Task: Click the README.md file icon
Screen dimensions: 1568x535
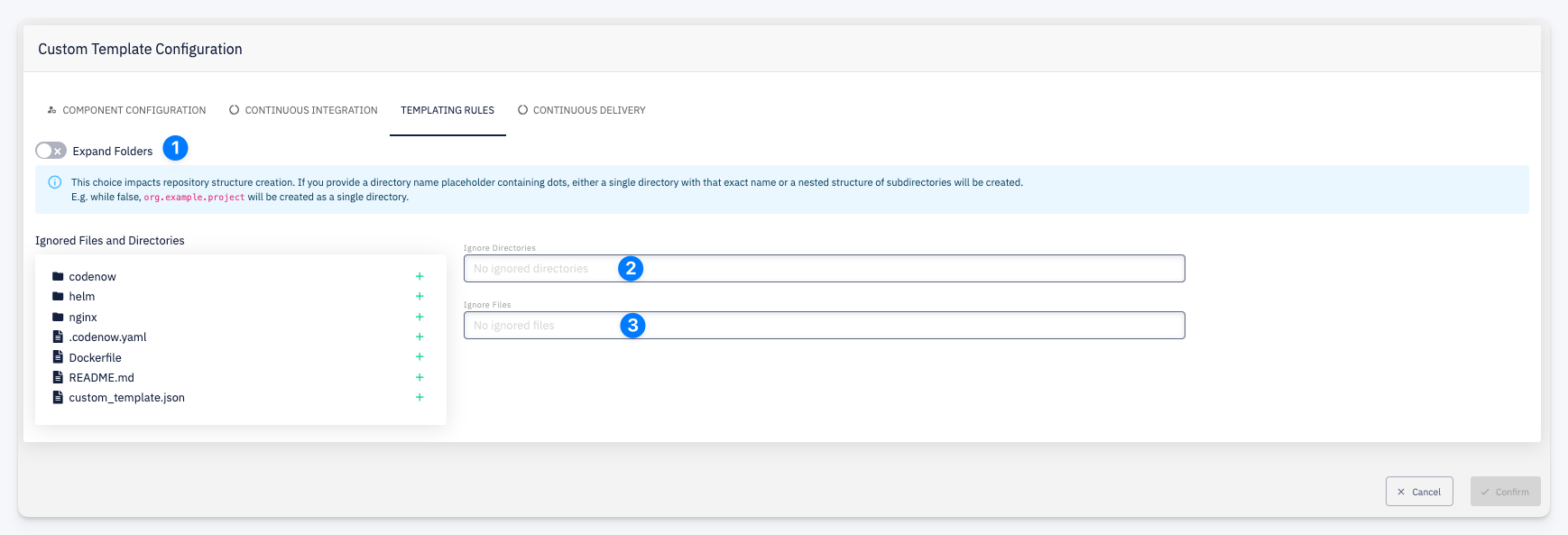Action: [x=58, y=377]
